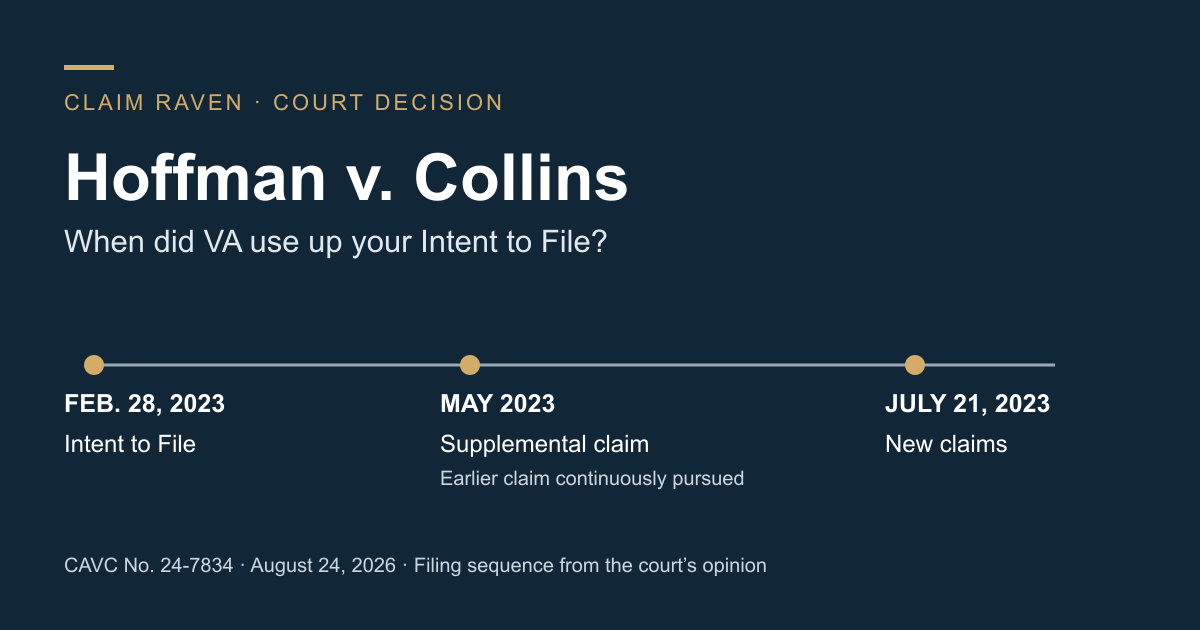Click the July 21, 2023 timeline dot
Screen dimensions: 1200x630
pos(915,365)
